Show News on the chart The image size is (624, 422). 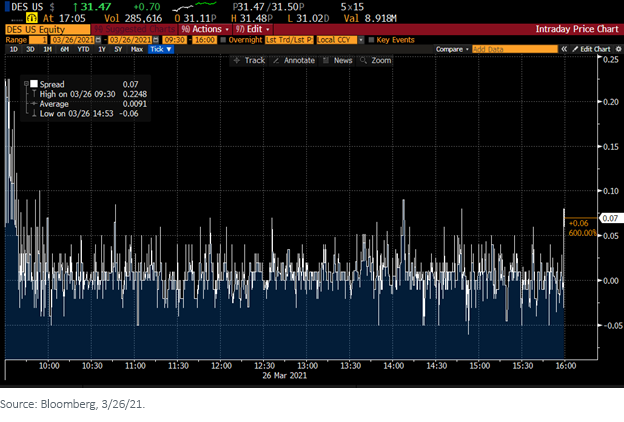pyautogui.click(x=338, y=61)
